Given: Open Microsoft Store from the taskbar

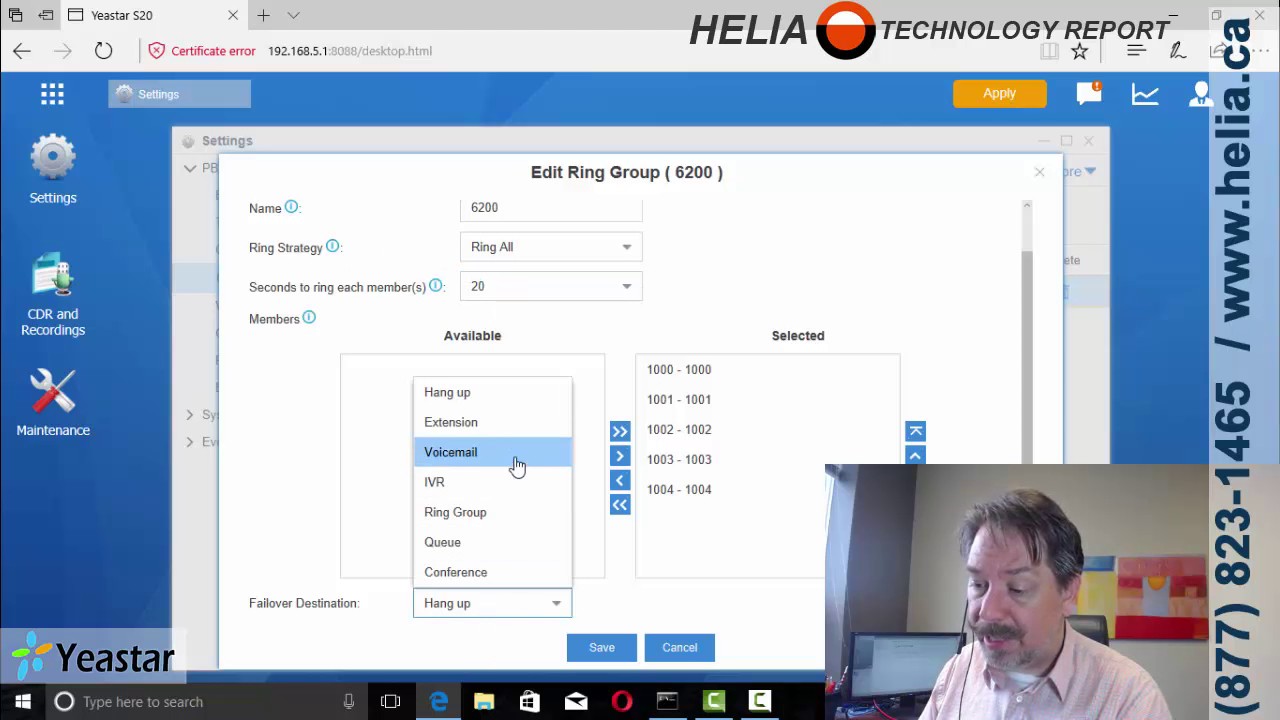Looking at the screenshot, I should (x=530, y=702).
